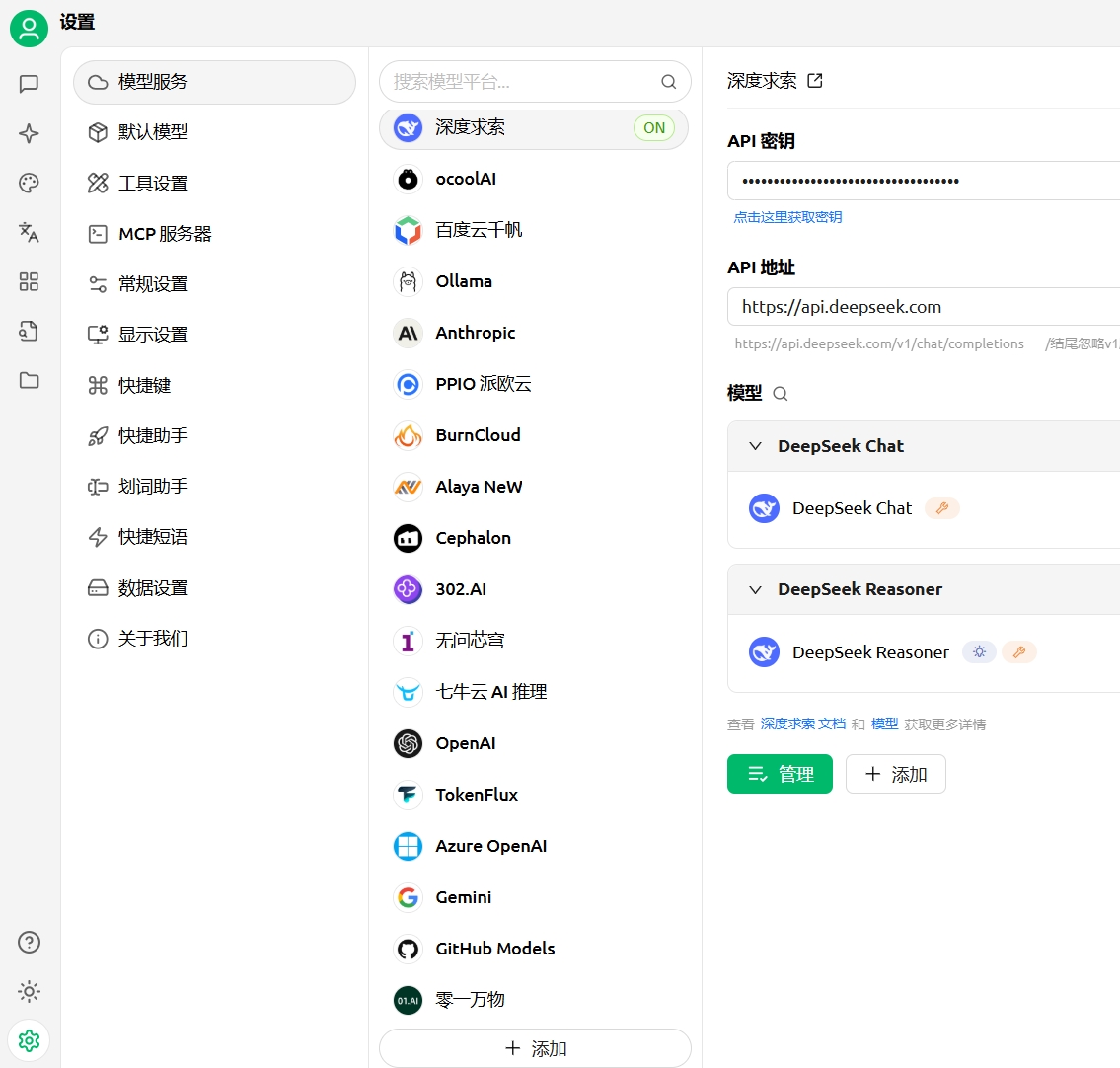Collapse the DeepSeek Reasoner group

click(755, 590)
